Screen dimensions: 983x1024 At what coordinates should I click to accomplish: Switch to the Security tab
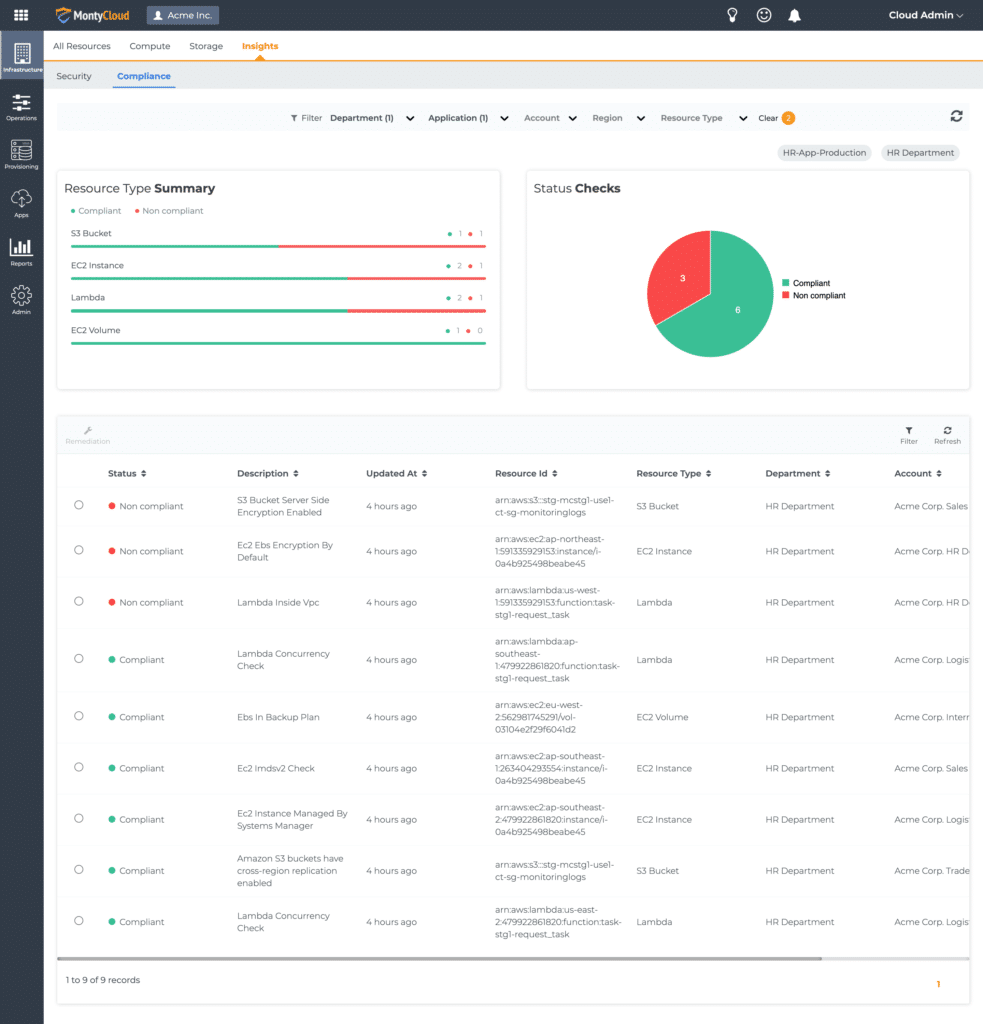pos(74,76)
